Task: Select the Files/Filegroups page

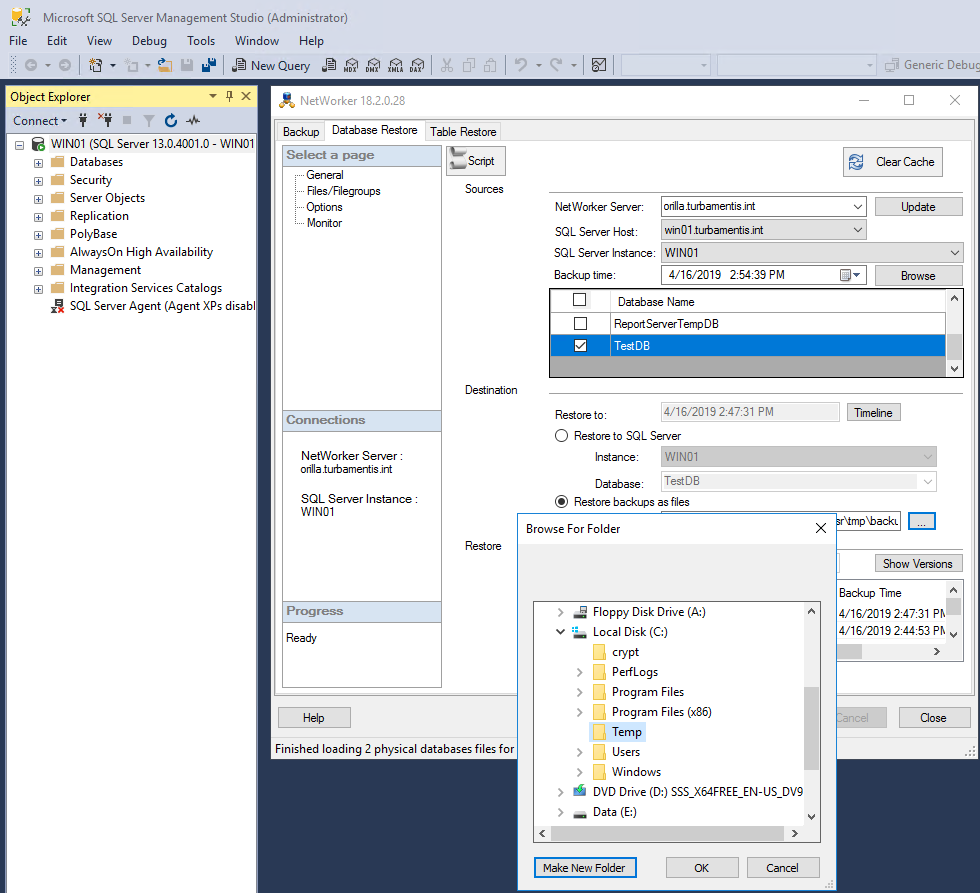Action: pyautogui.click(x=344, y=191)
